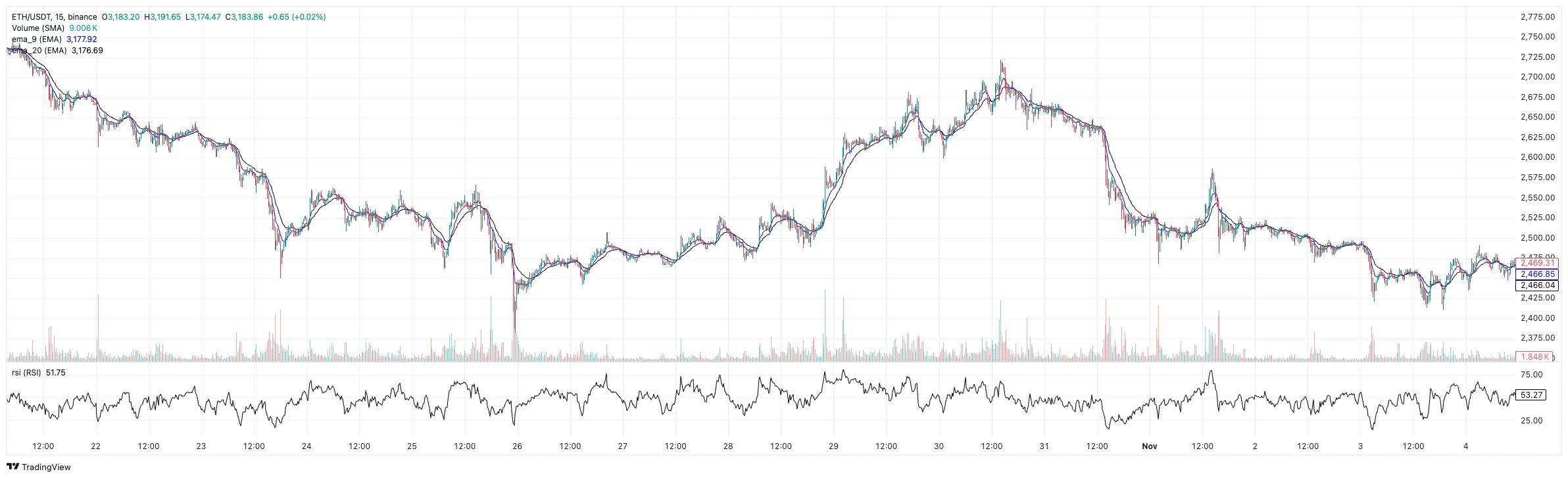This screenshot has height=478, width=1568.
Task: Click the RSI value tag 53.27
Action: pos(1532,395)
